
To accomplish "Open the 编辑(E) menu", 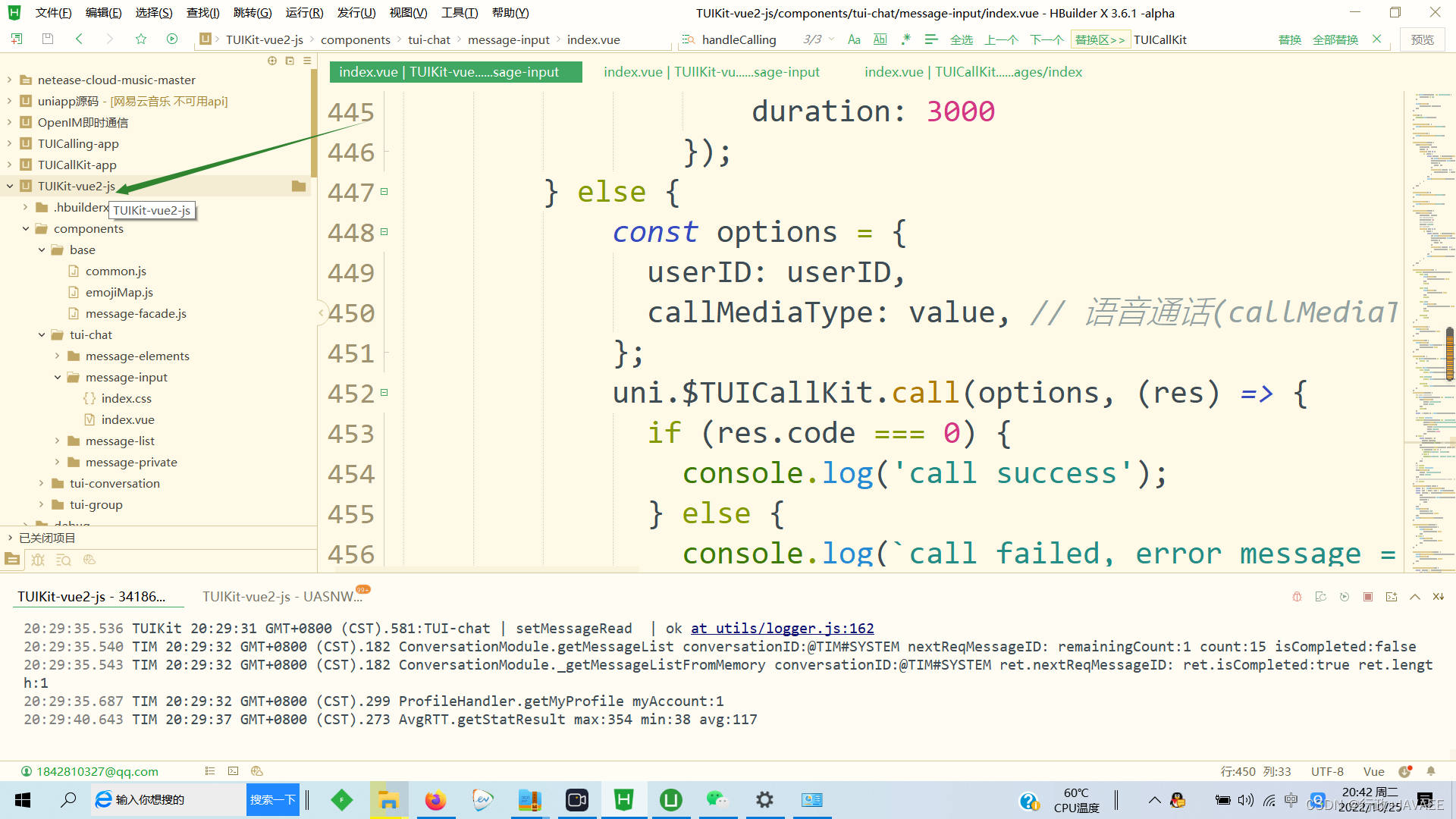I will tap(103, 13).
